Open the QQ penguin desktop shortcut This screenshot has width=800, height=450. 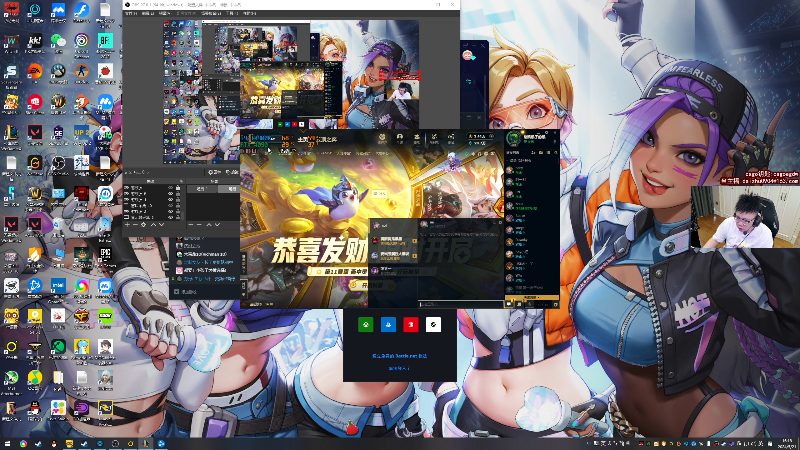coord(35,408)
